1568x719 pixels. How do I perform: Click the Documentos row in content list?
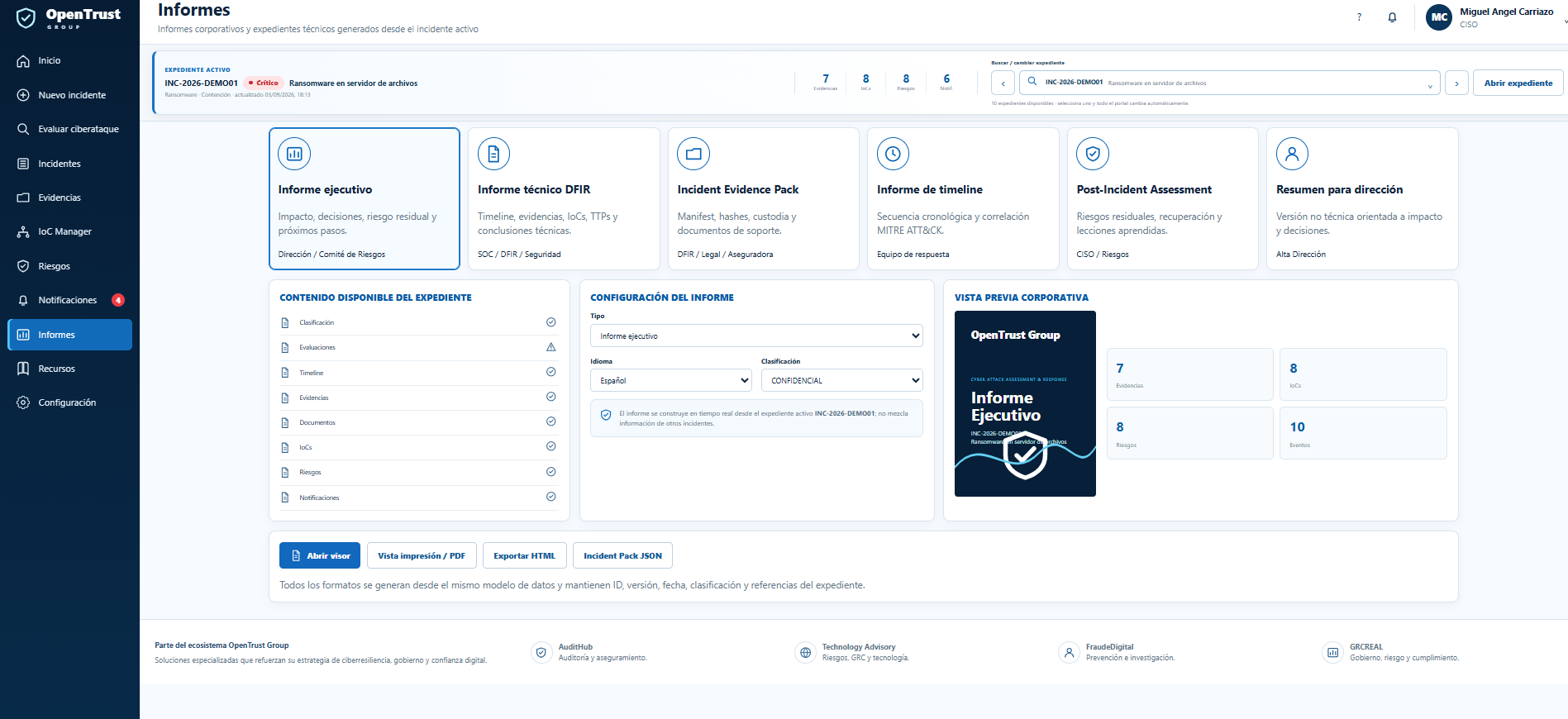coord(419,422)
